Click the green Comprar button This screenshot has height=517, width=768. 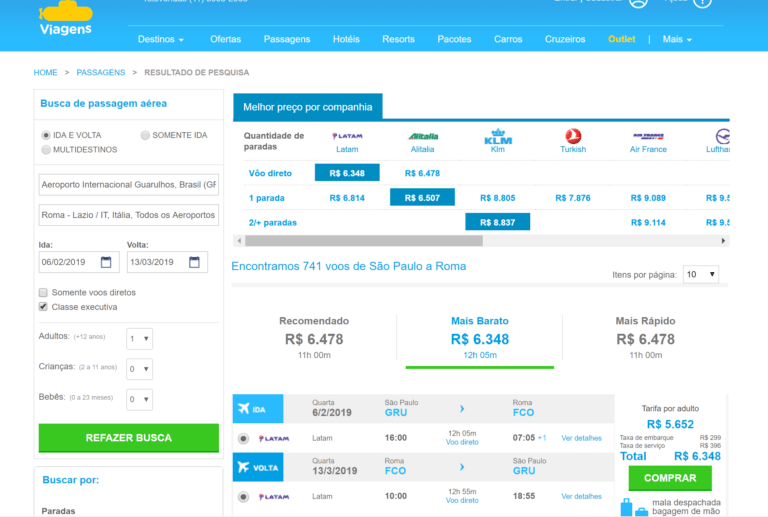670,478
